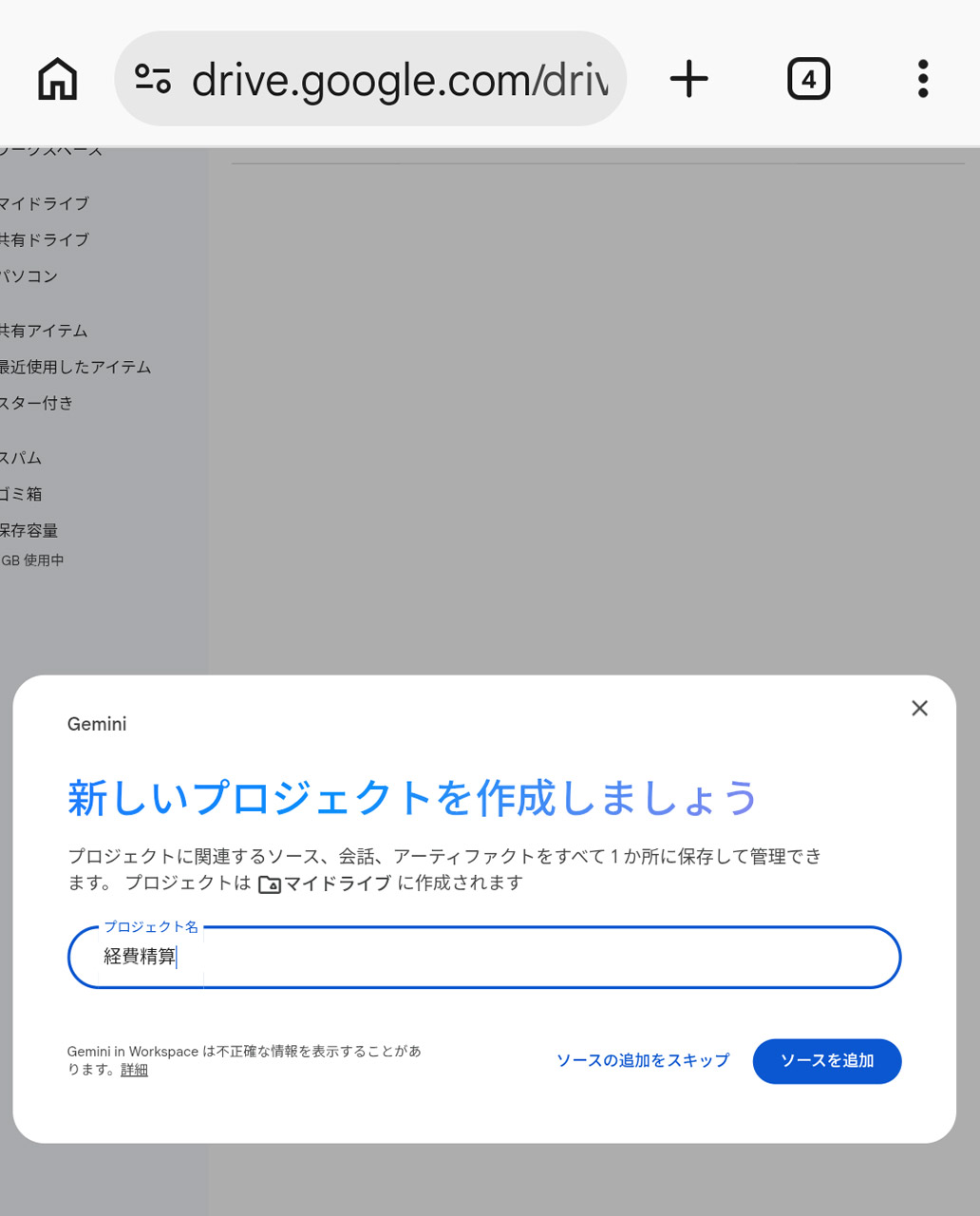Click the drive.google.com address bar
Screen dimensions: 980x1216
[x=370, y=79]
